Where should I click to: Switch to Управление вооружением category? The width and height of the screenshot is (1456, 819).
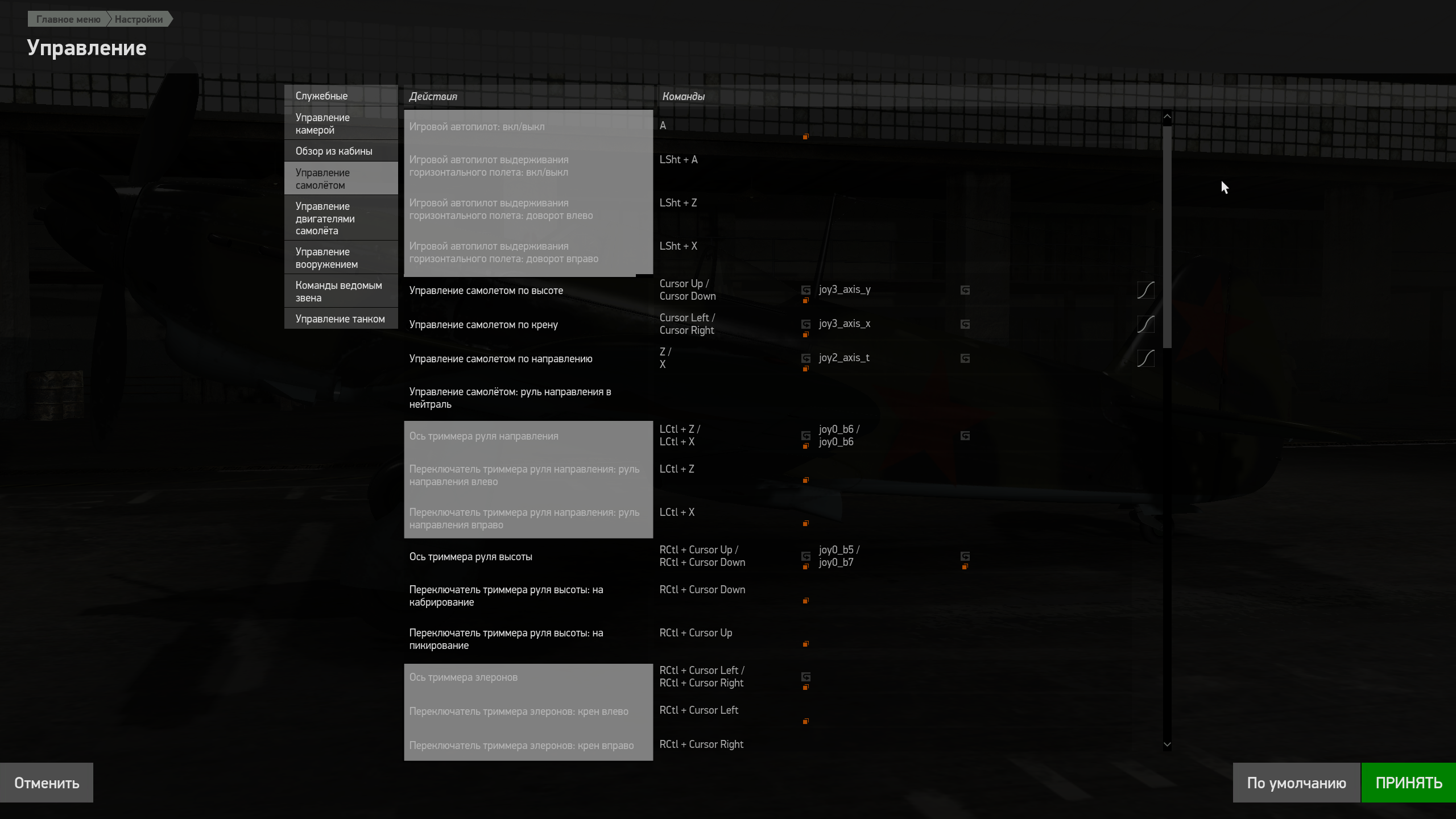(341, 258)
